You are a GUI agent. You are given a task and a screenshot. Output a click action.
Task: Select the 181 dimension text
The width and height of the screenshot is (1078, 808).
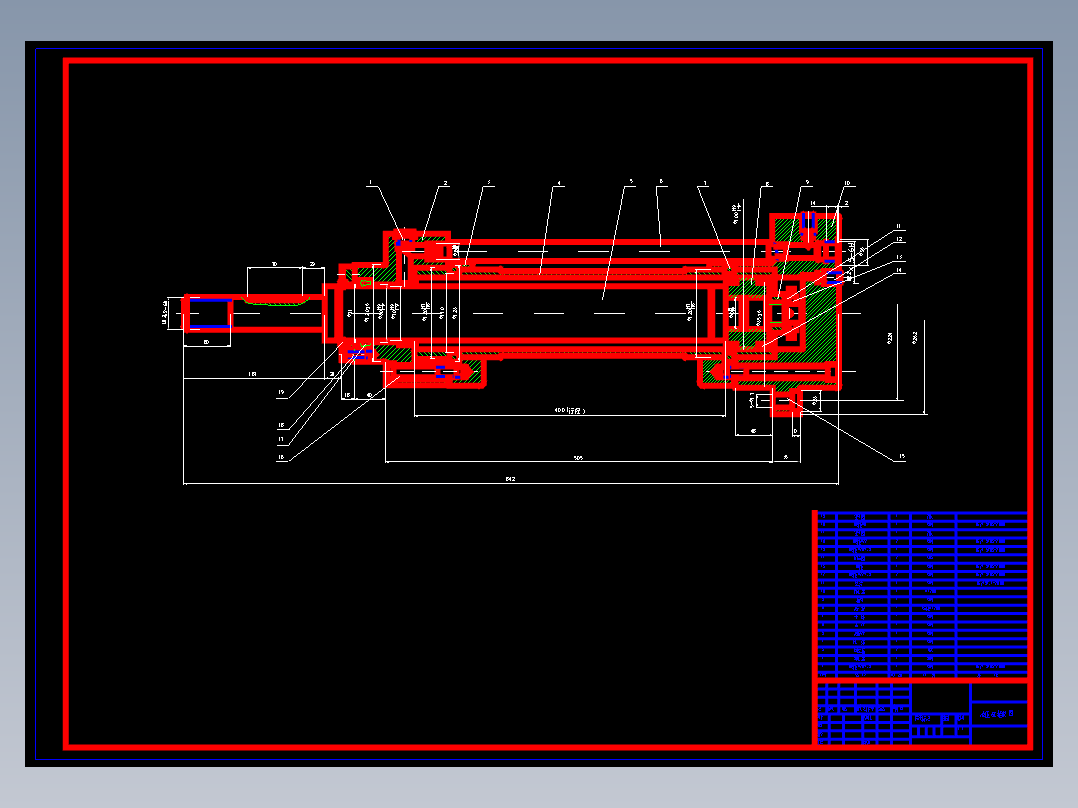252,374
